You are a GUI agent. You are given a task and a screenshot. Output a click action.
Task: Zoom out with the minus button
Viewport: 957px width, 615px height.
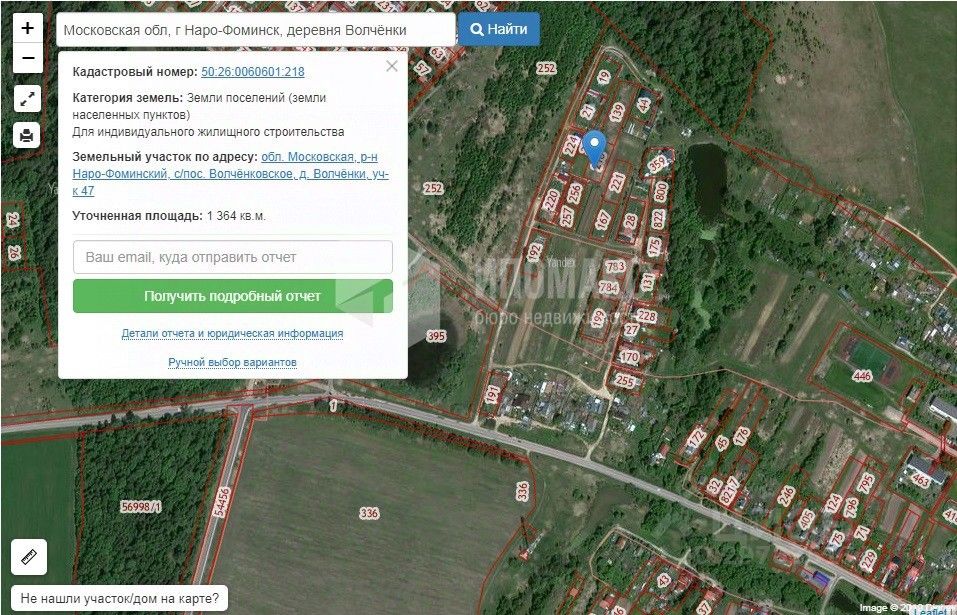28,58
